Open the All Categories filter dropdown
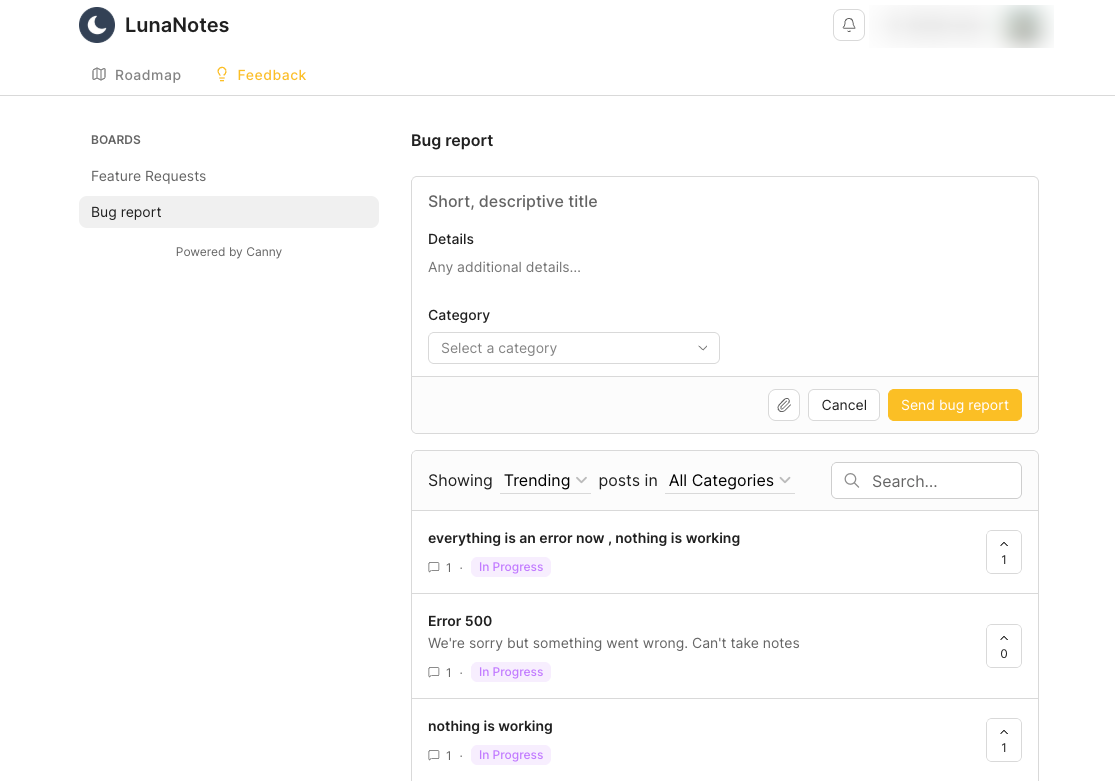The height and width of the screenshot is (781, 1115). click(730, 481)
